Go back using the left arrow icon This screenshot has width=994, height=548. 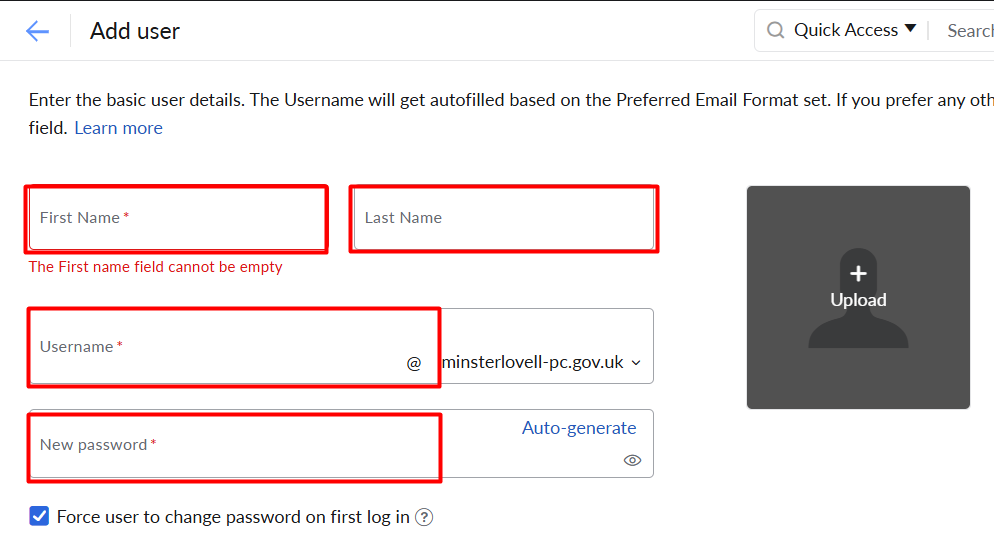click(37, 31)
